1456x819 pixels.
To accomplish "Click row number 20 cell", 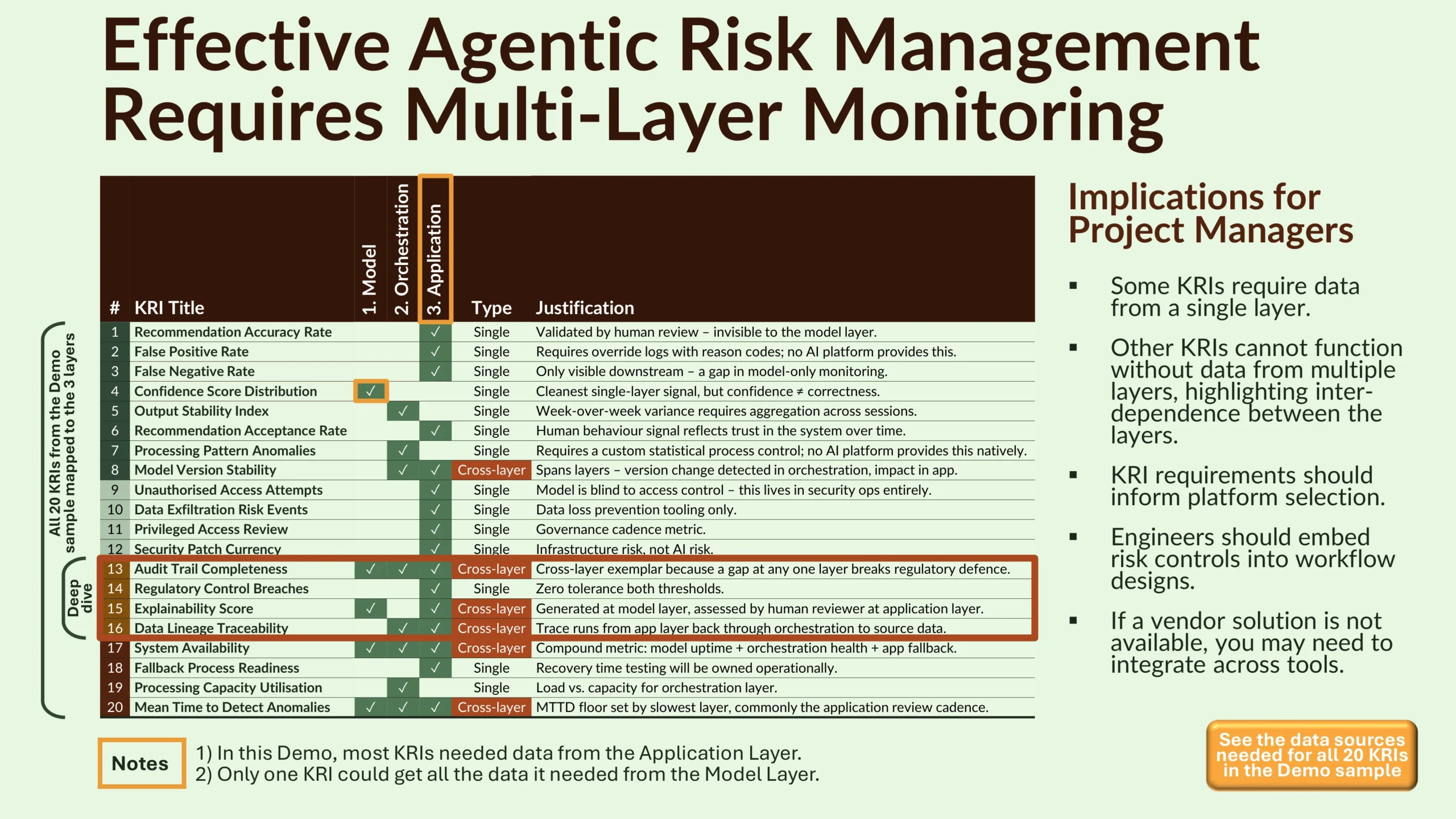I will (x=115, y=707).
